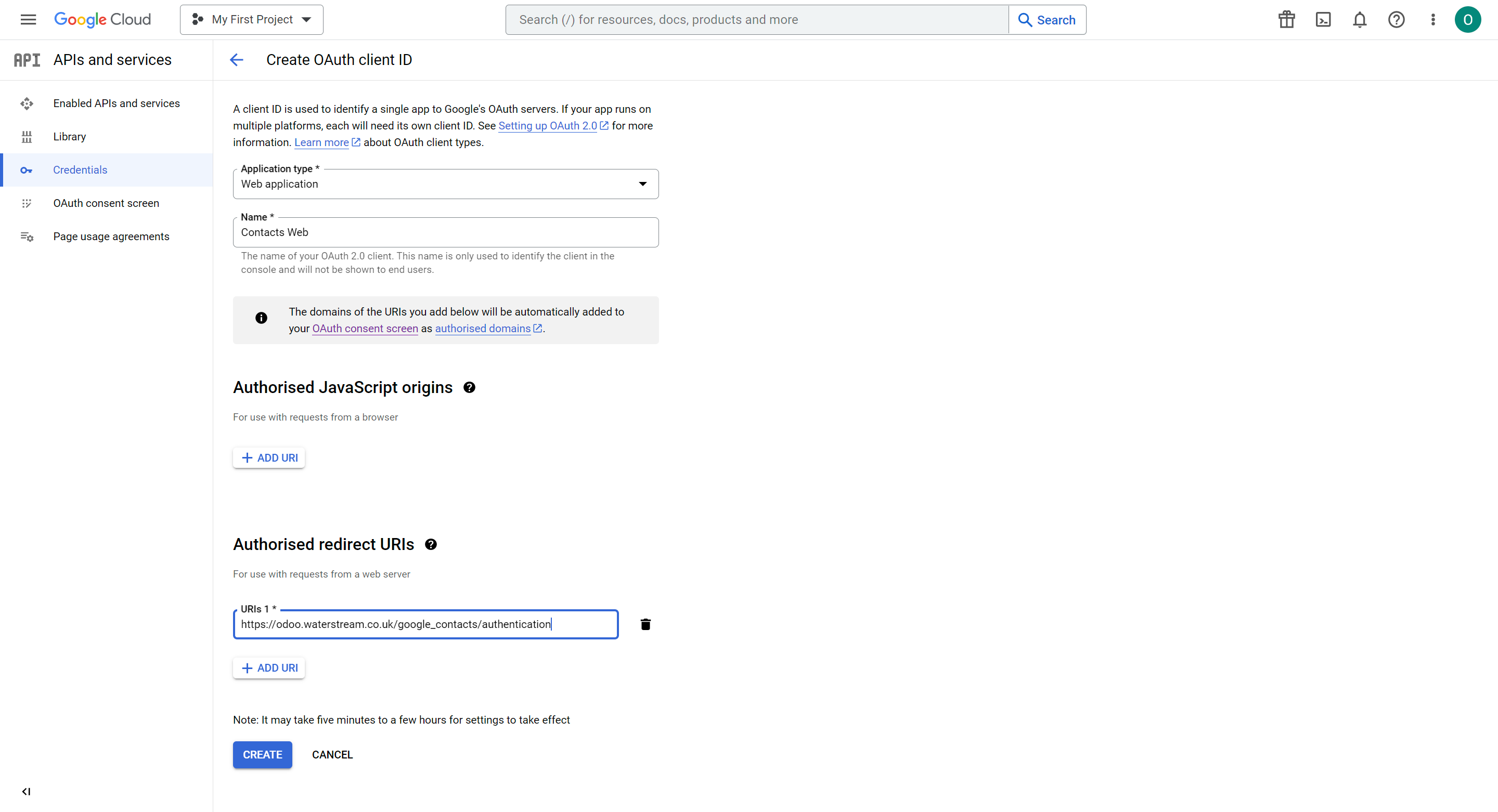Click the CANCEL button
1498x812 pixels.
tap(332, 755)
